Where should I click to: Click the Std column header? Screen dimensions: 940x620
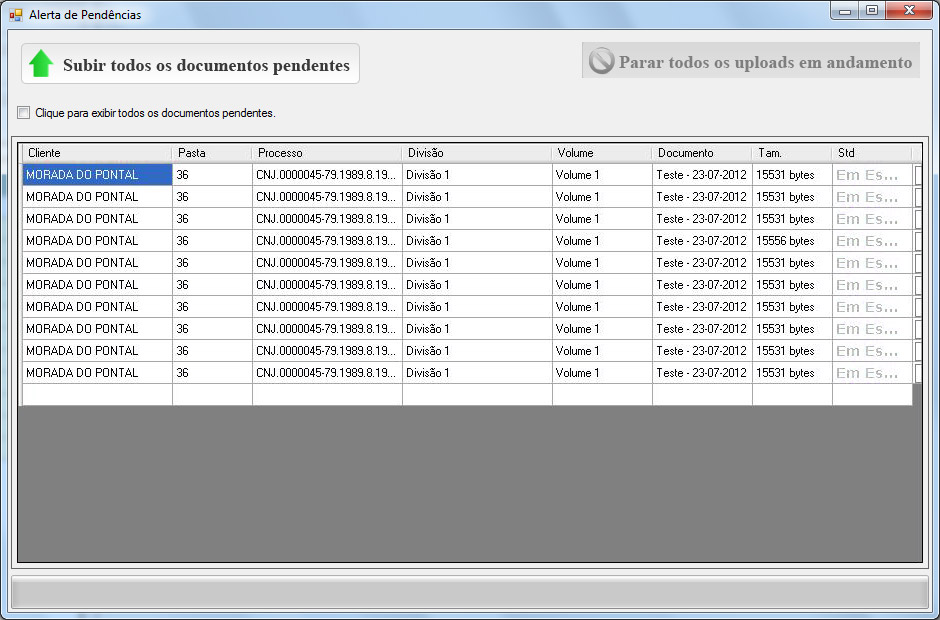pyautogui.click(x=870, y=153)
